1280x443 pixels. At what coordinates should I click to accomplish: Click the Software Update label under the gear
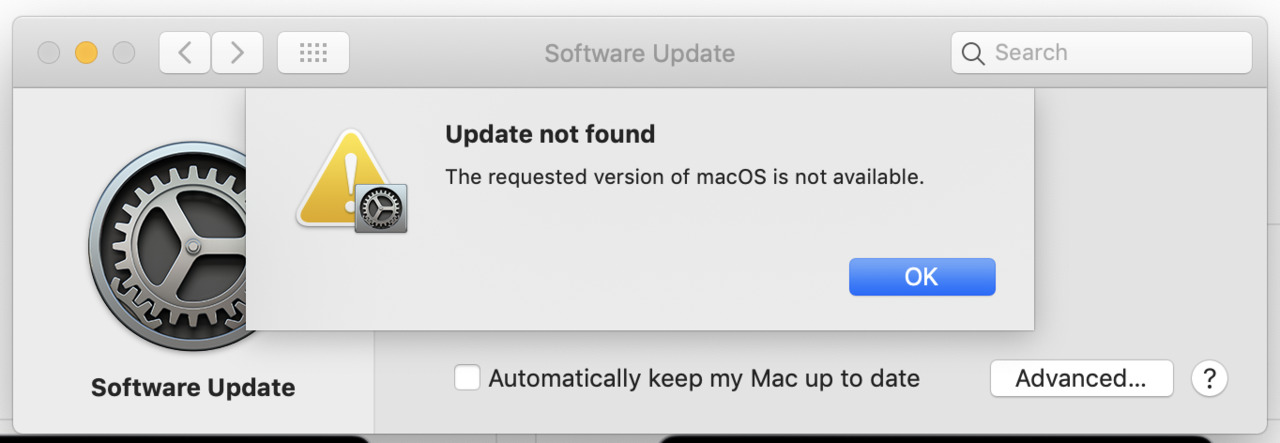[193, 388]
